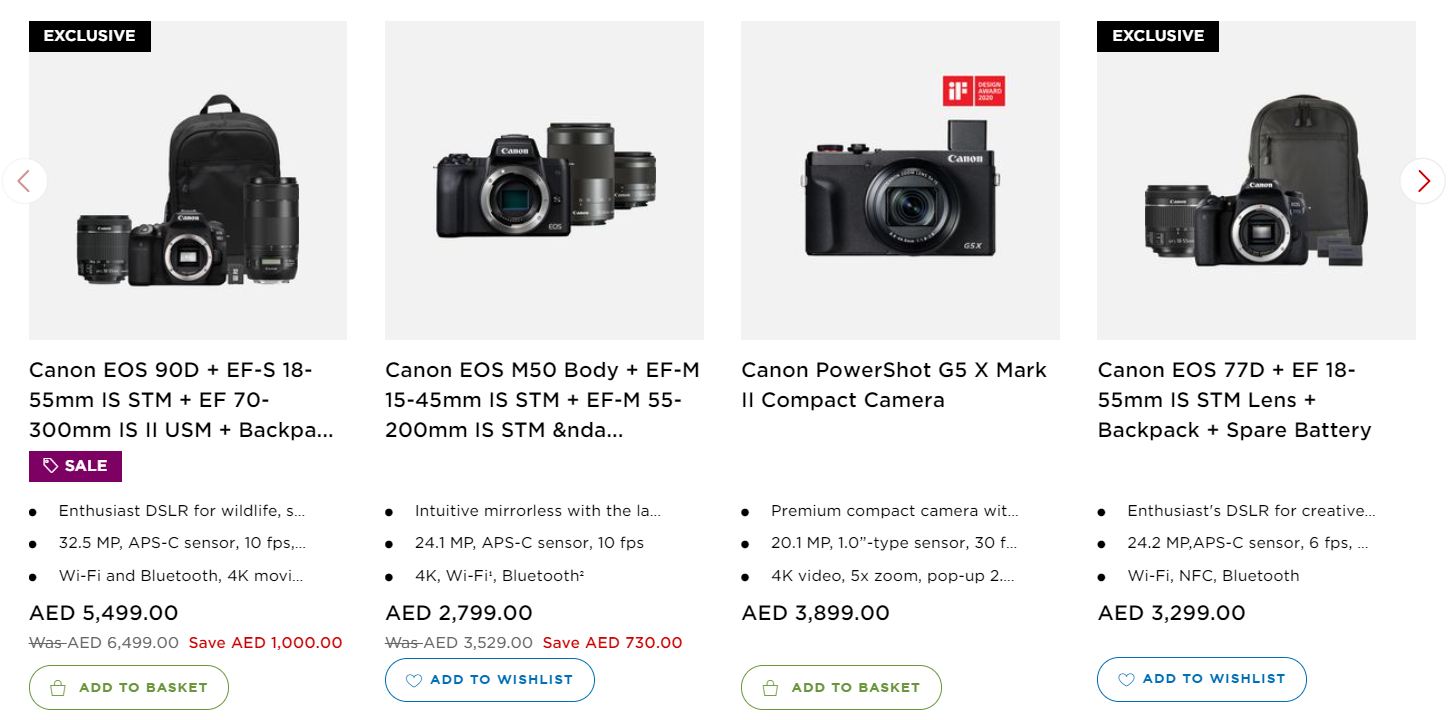The height and width of the screenshot is (720, 1448).
Task: Click the truncated EOS M50 title to expand it
Action: [x=542, y=399]
